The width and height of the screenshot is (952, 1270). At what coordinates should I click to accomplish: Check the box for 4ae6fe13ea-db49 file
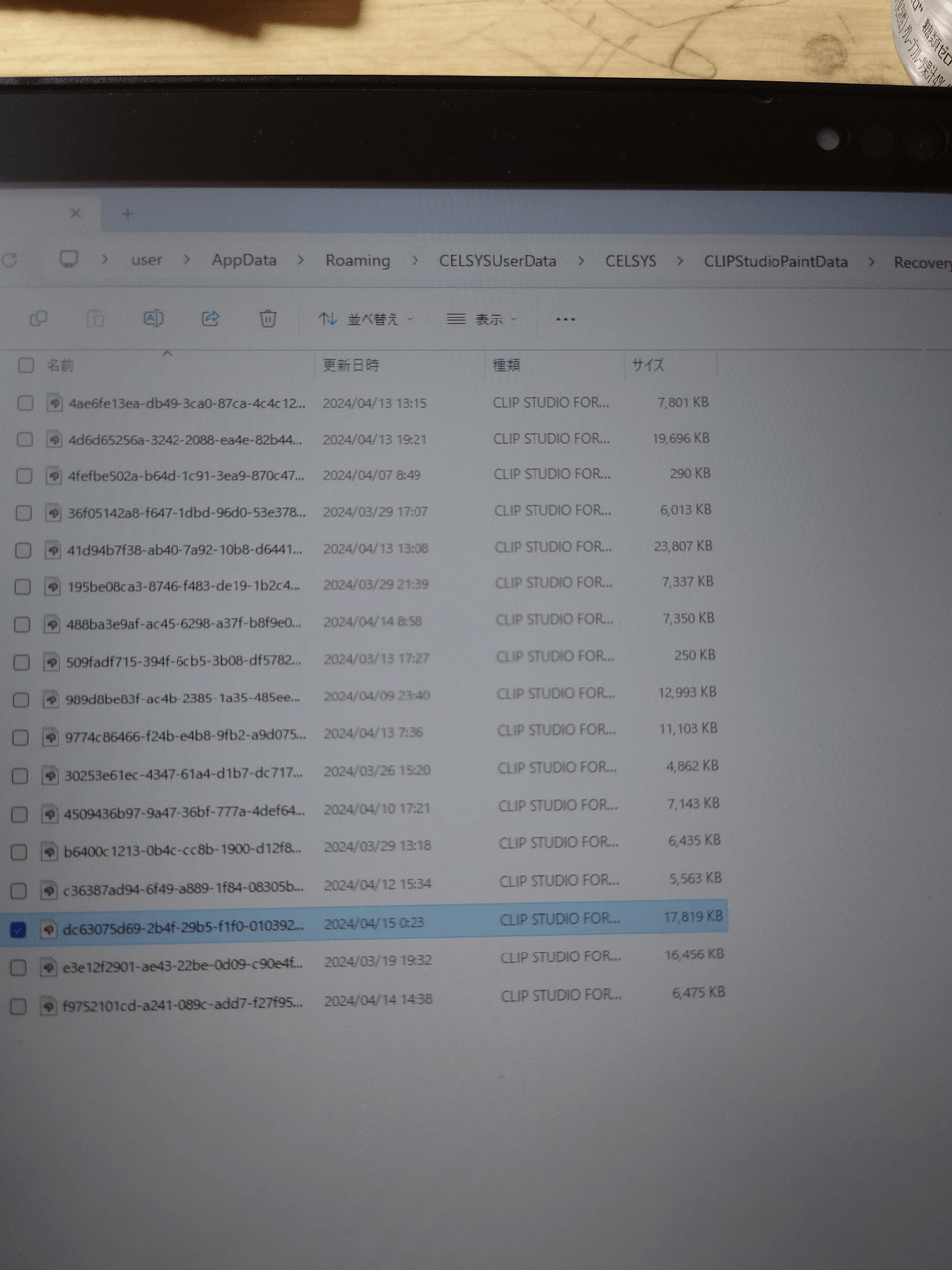point(25,403)
